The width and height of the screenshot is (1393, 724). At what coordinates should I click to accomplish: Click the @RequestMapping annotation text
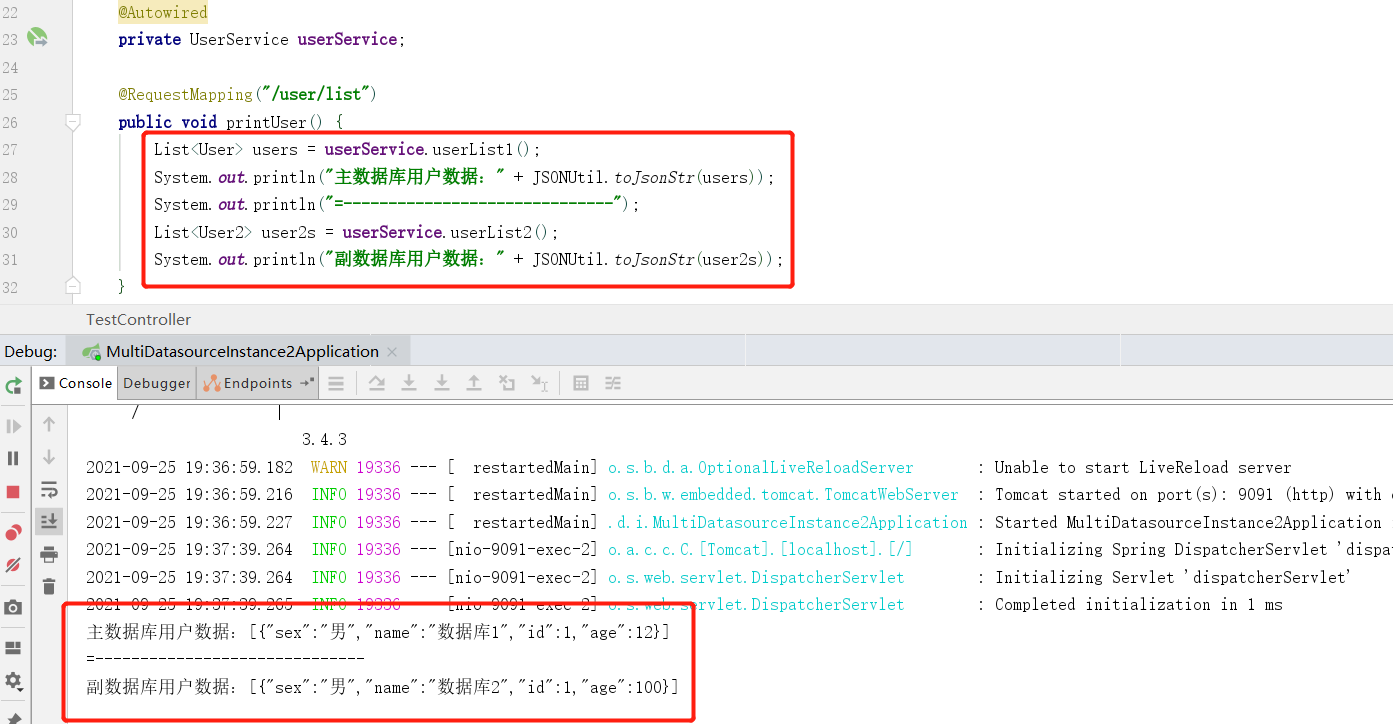[x=186, y=94]
